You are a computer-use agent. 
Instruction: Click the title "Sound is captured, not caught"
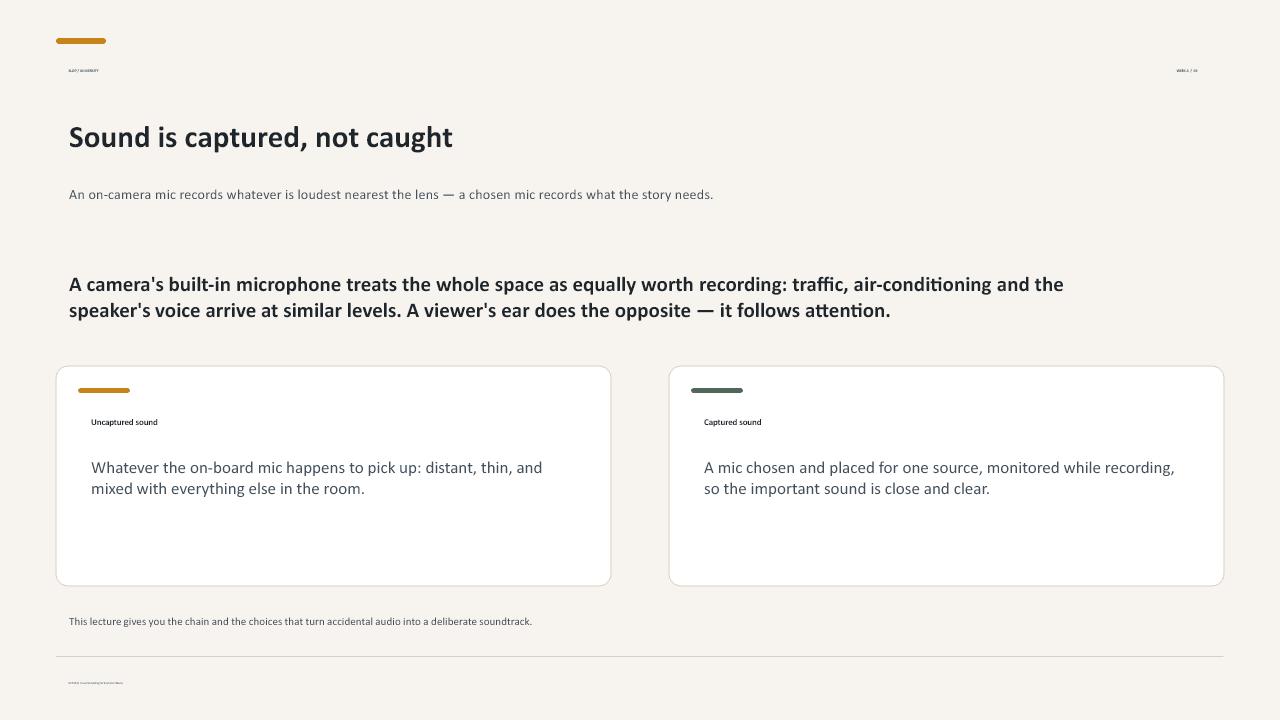coord(260,138)
